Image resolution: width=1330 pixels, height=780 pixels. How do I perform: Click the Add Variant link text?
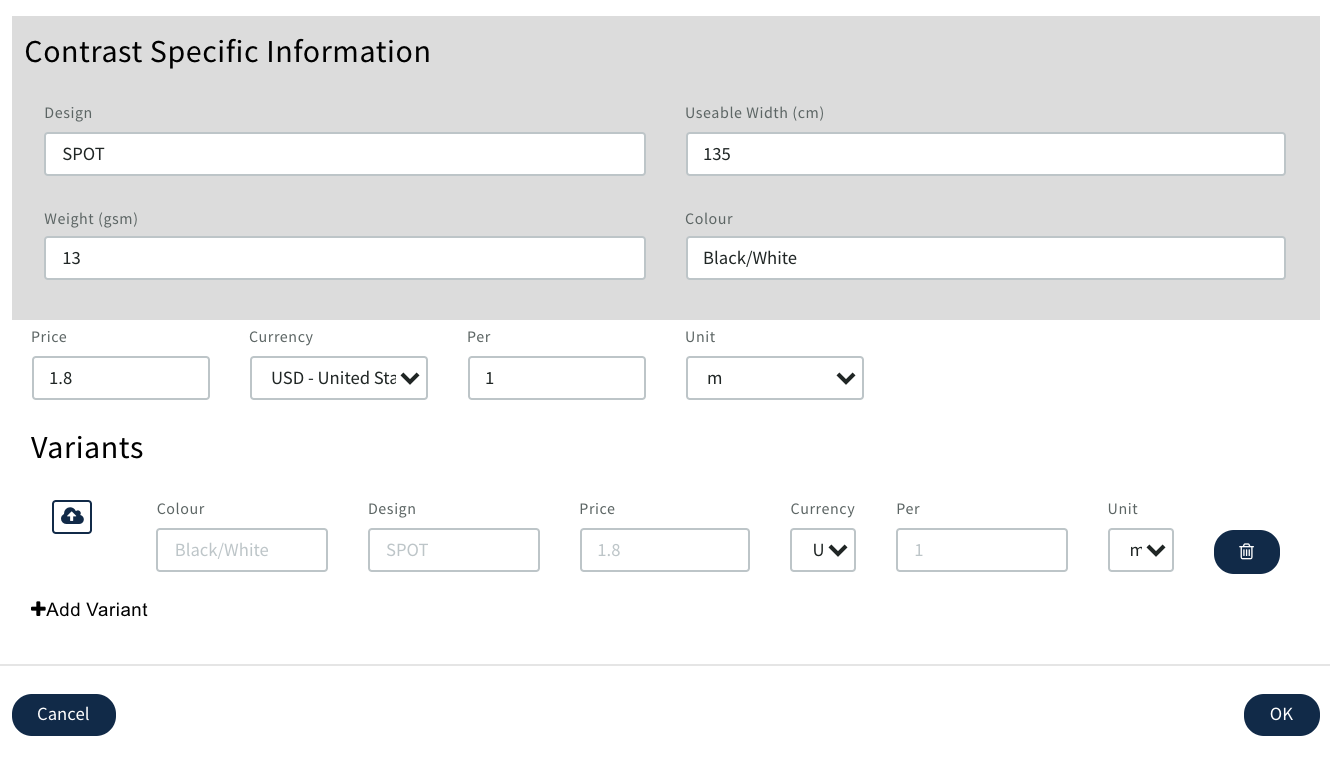tap(97, 609)
